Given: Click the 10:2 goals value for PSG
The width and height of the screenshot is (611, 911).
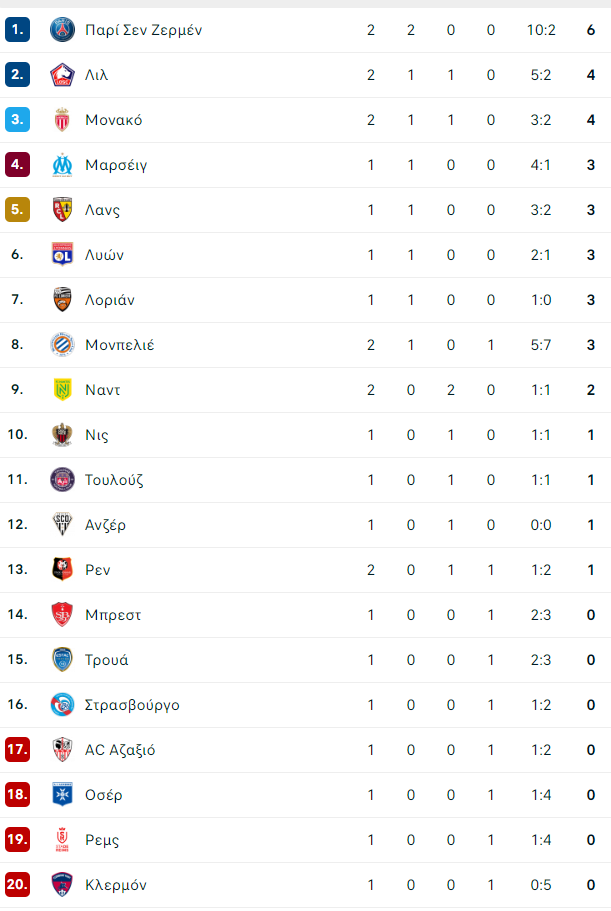Looking at the screenshot, I should point(541,30).
